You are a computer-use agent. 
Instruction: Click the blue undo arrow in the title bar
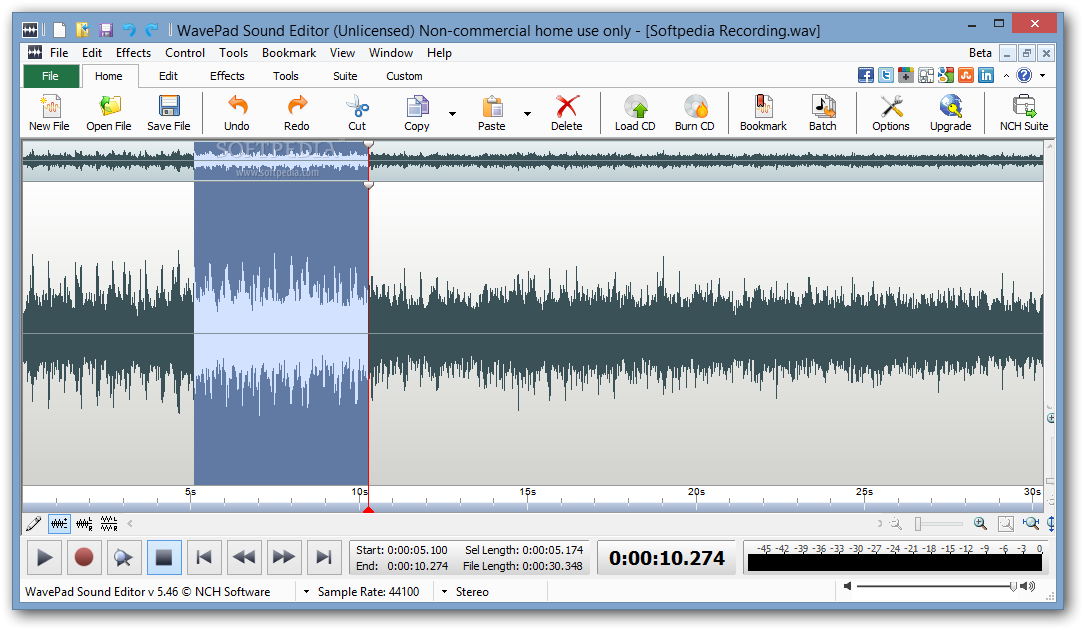pos(129,30)
